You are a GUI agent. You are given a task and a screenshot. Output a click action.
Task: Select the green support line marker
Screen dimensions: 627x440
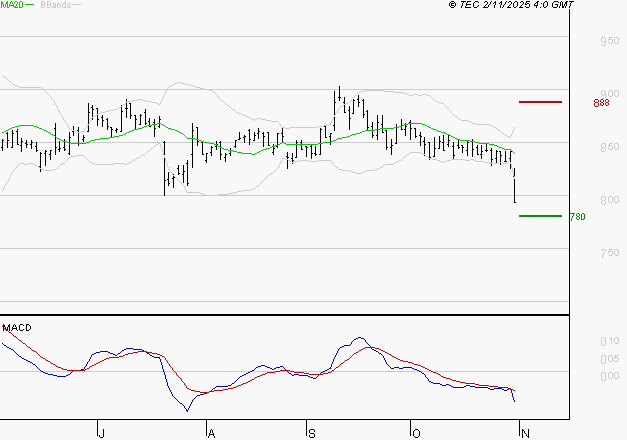pyautogui.click(x=540, y=216)
